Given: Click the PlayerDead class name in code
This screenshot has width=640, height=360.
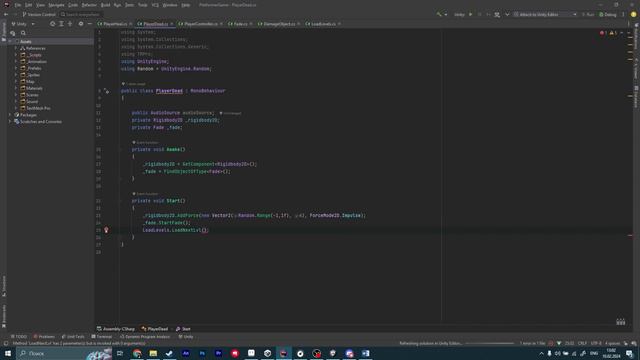Looking at the screenshot, I should coord(169,91).
